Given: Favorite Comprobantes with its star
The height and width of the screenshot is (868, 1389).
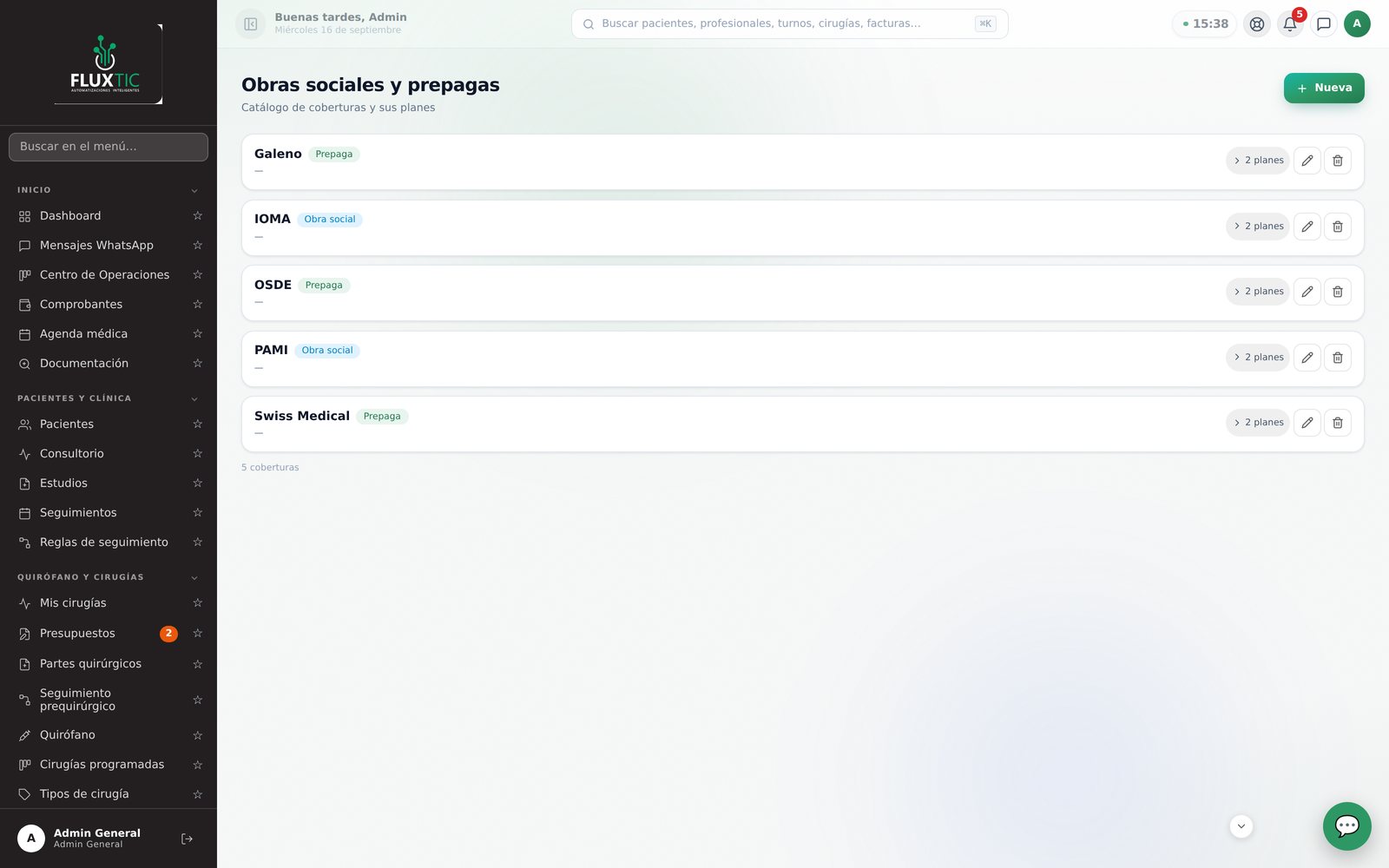Looking at the screenshot, I should pos(197,305).
